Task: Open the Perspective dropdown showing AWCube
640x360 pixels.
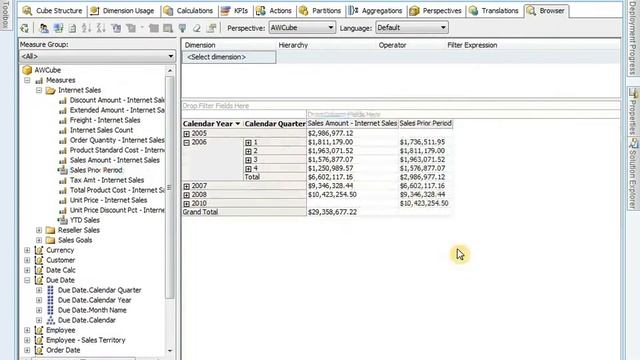Action: click(302, 28)
